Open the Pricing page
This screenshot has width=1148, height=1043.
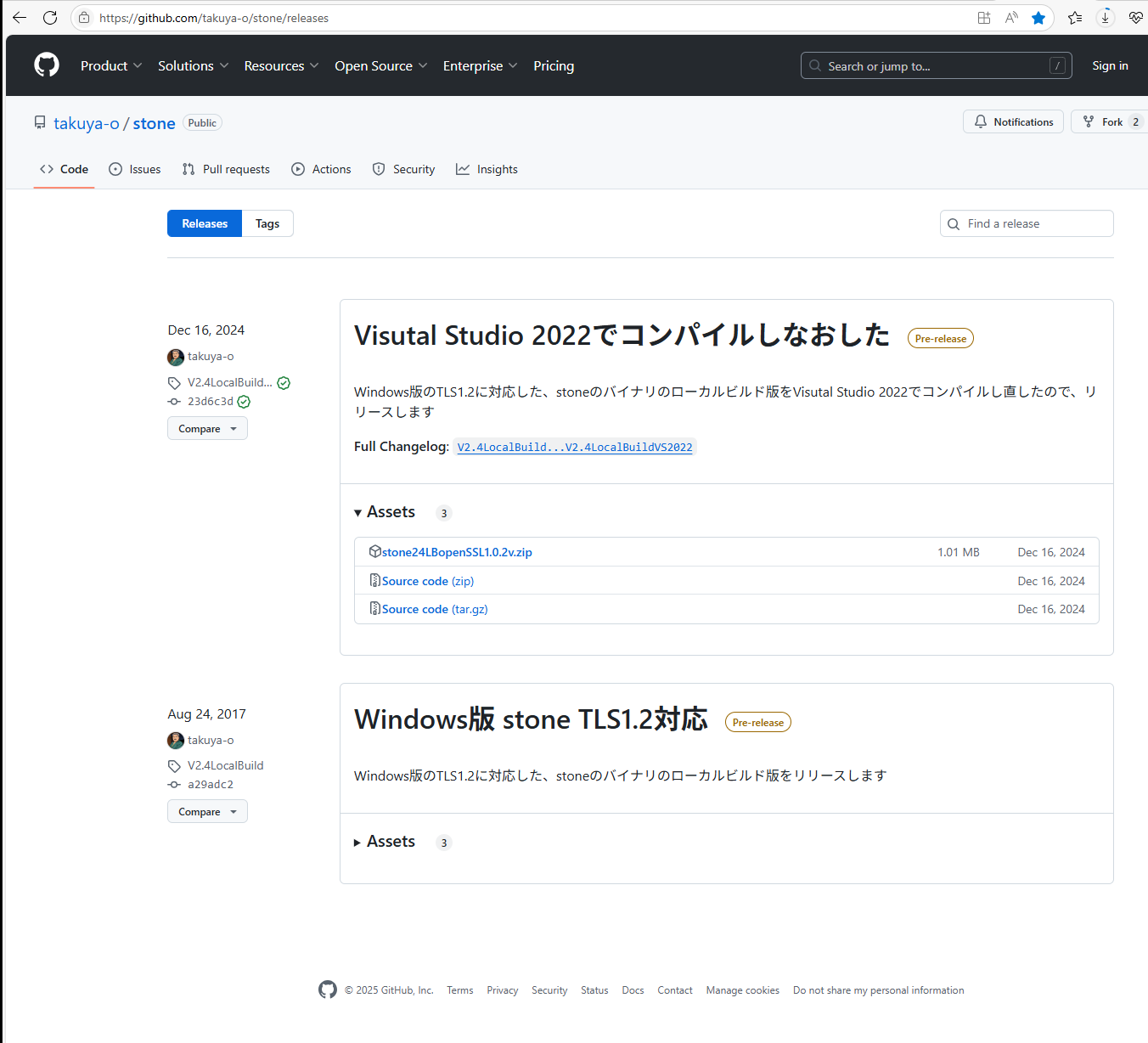click(x=554, y=65)
